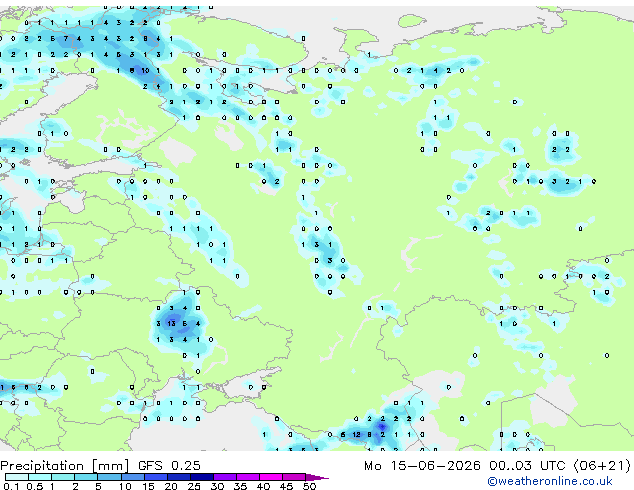
Task: Click the '50' legend scale label
Action: point(310,486)
